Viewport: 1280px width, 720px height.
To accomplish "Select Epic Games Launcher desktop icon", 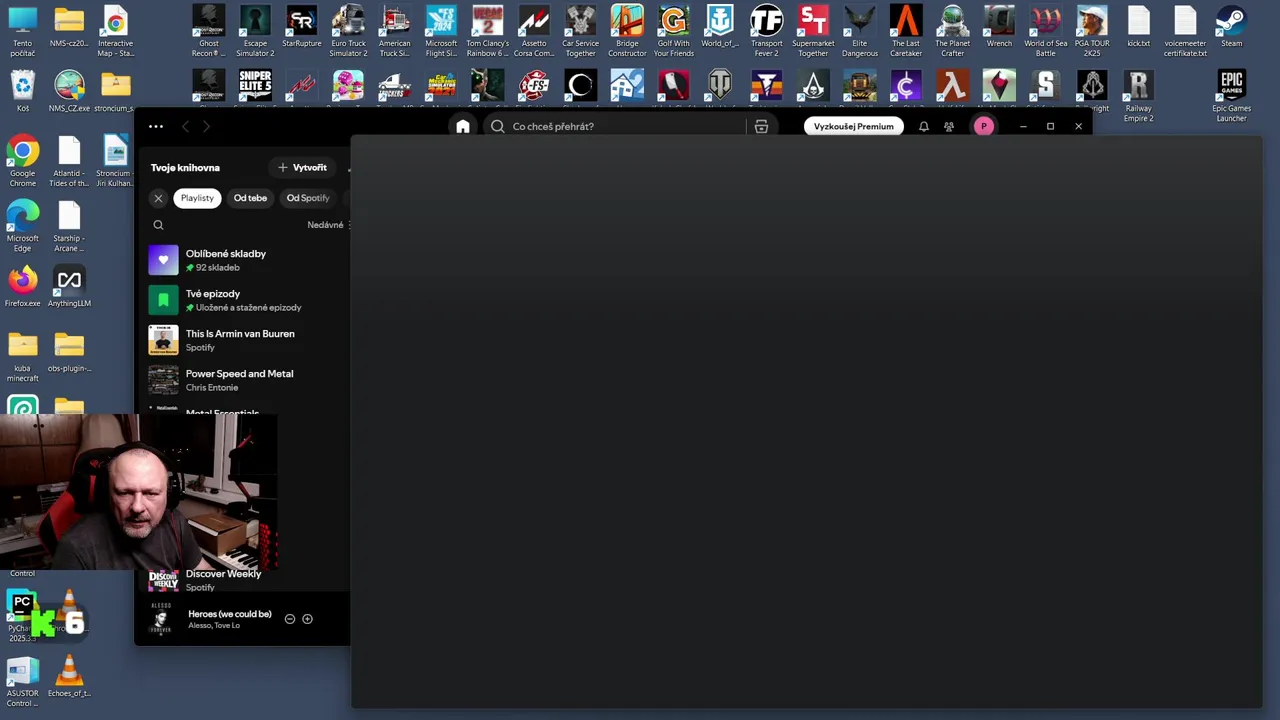I will pos(1231,96).
